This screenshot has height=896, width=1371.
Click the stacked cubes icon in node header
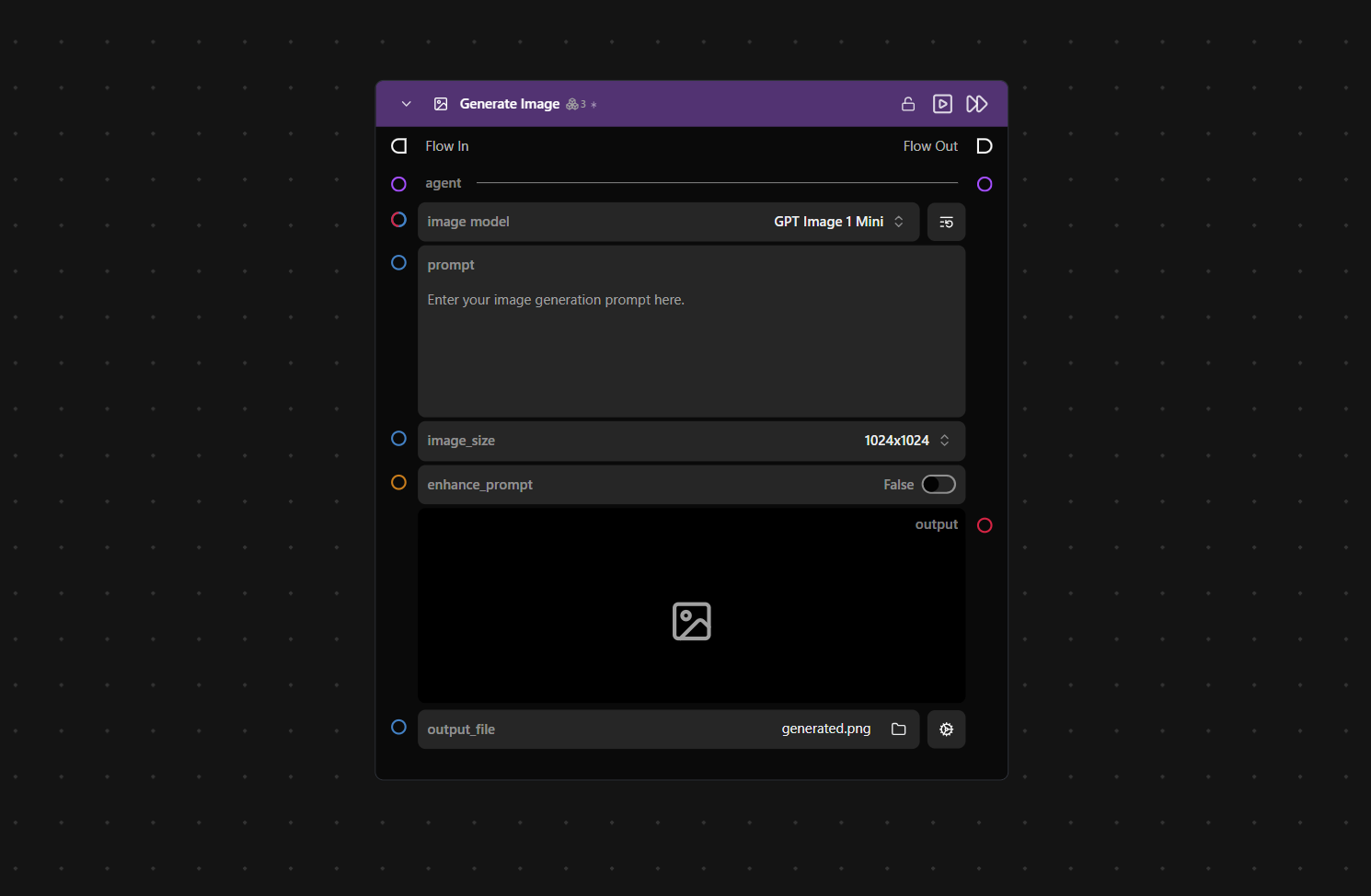click(x=572, y=104)
